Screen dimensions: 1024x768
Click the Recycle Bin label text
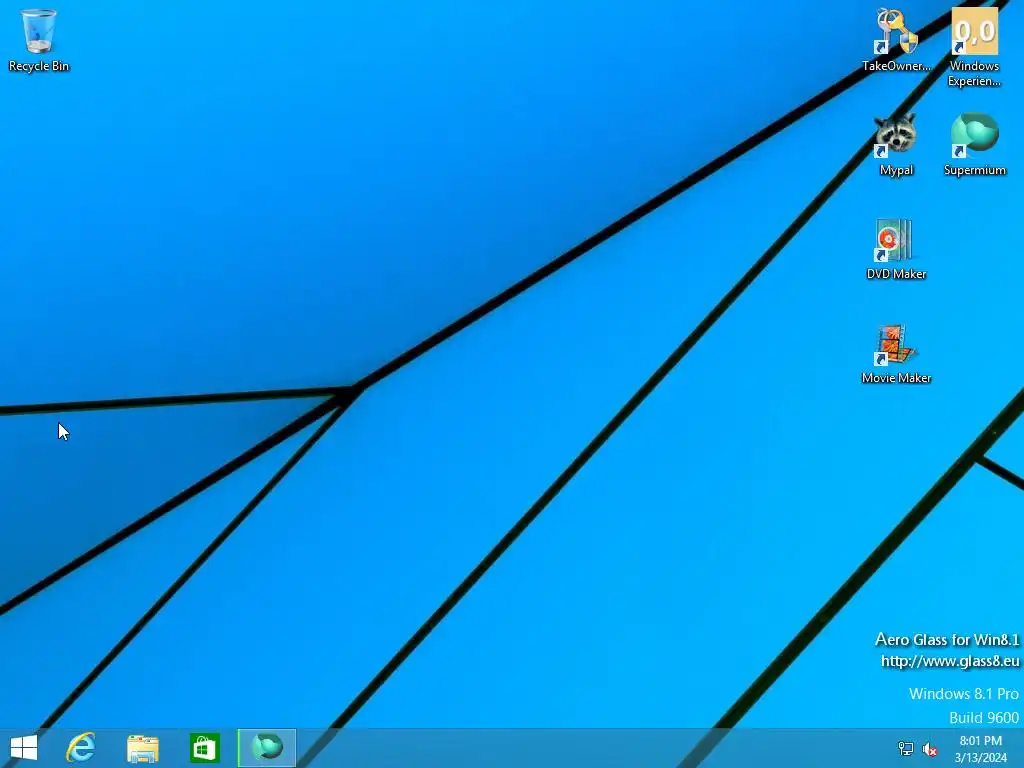coord(39,66)
